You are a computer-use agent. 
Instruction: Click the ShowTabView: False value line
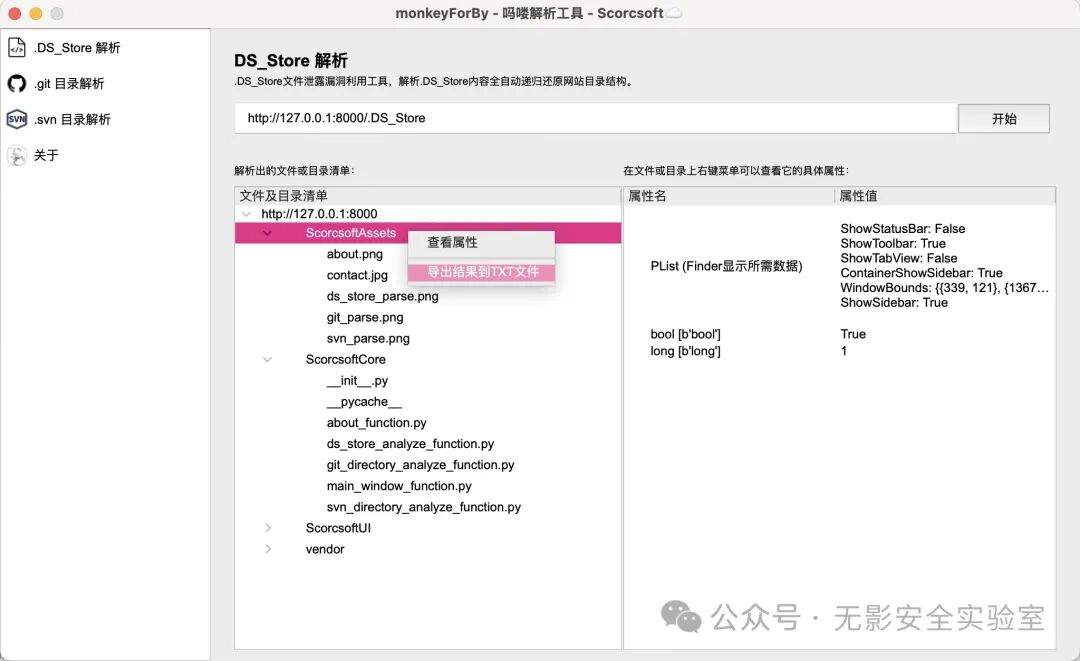pos(898,258)
